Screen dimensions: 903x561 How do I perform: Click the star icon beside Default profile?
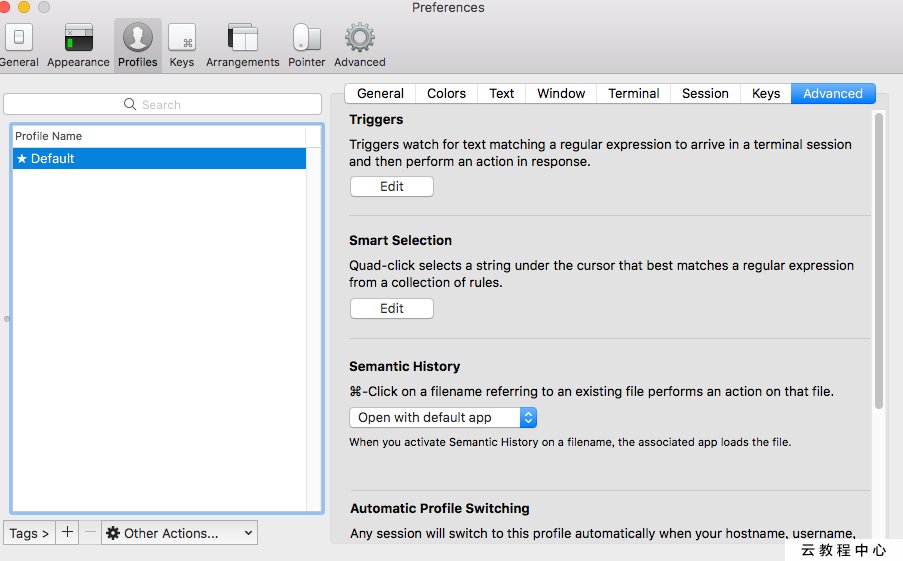coord(22,158)
